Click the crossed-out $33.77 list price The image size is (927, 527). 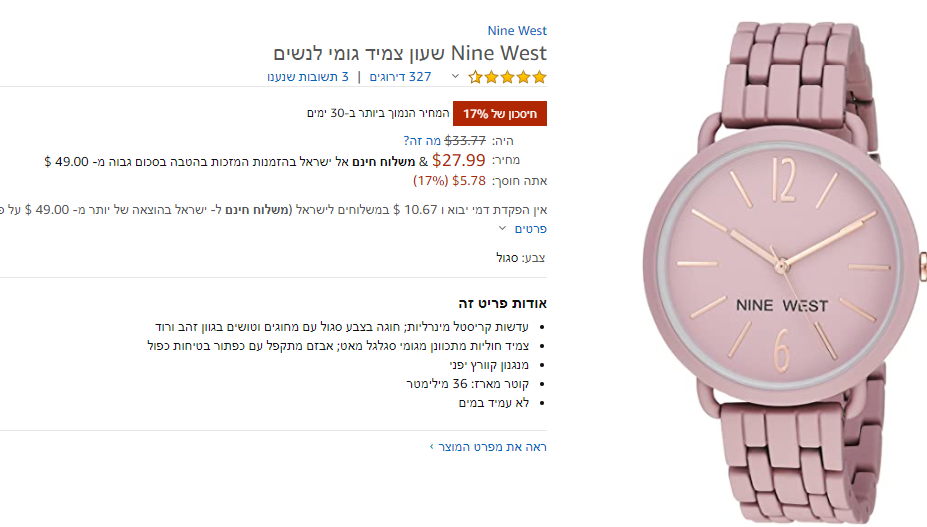[x=465, y=141]
